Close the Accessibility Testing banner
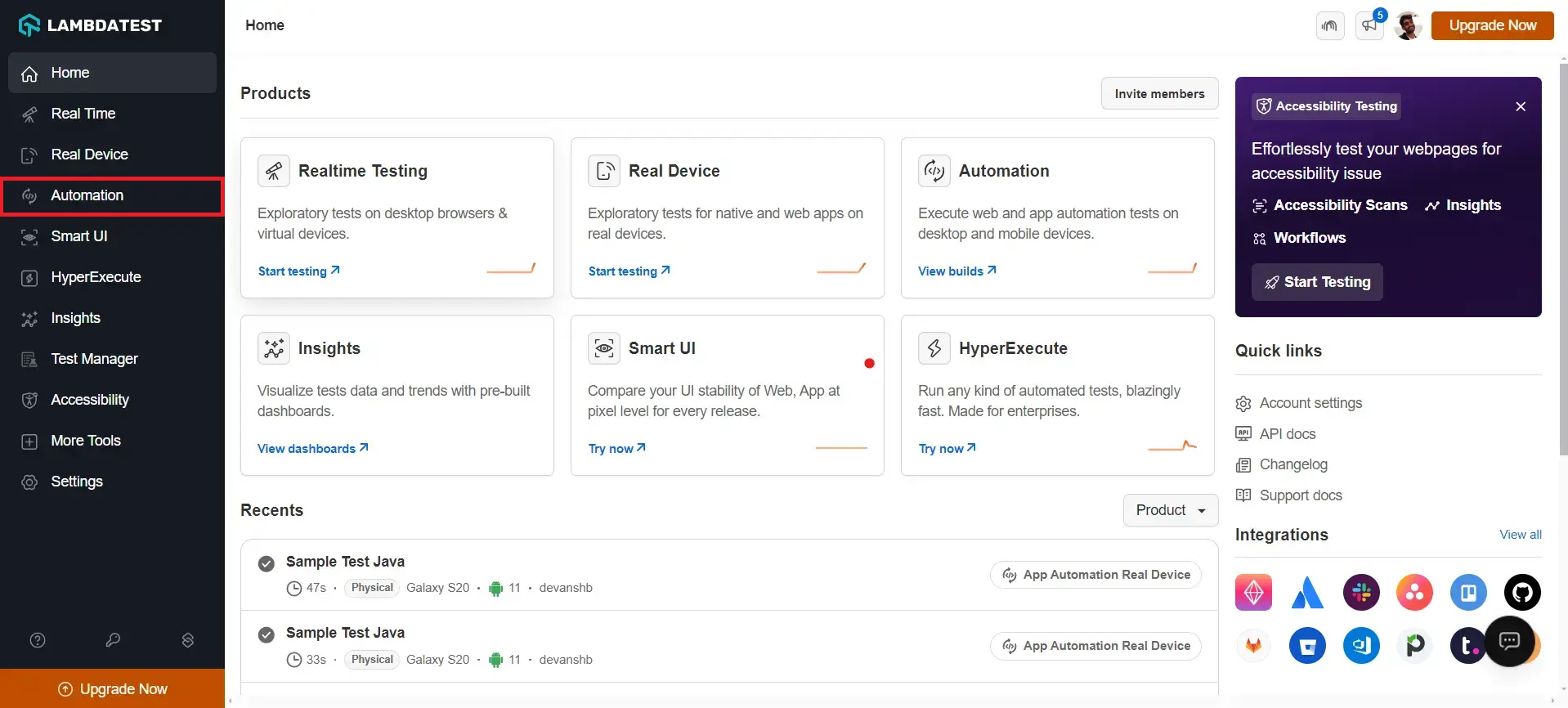Viewport: 1568px width, 708px height. pyautogui.click(x=1521, y=106)
